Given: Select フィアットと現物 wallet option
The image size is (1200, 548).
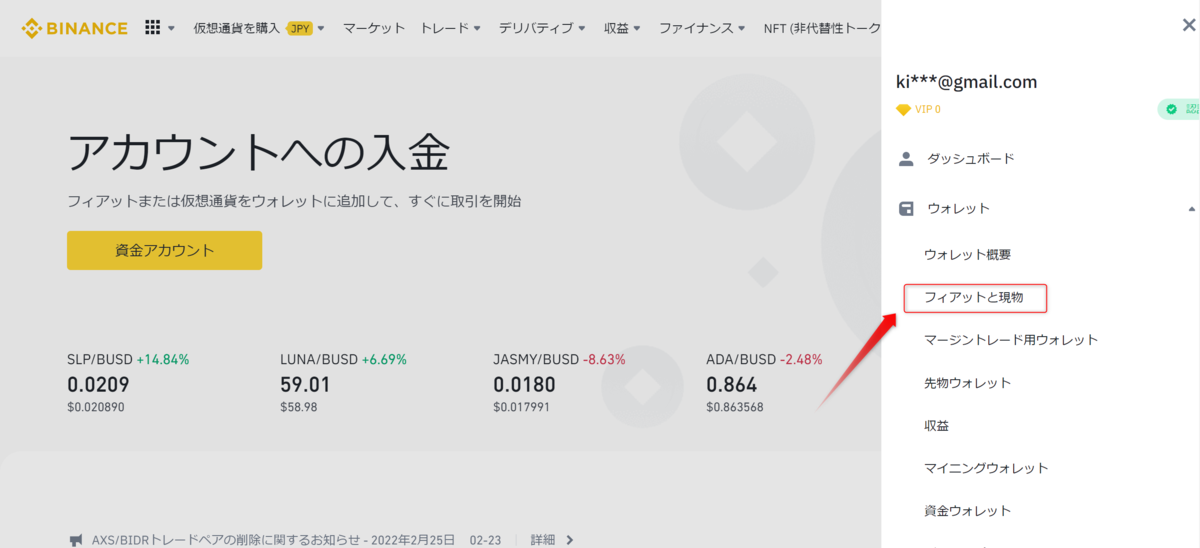Looking at the screenshot, I should click(975, 298).
